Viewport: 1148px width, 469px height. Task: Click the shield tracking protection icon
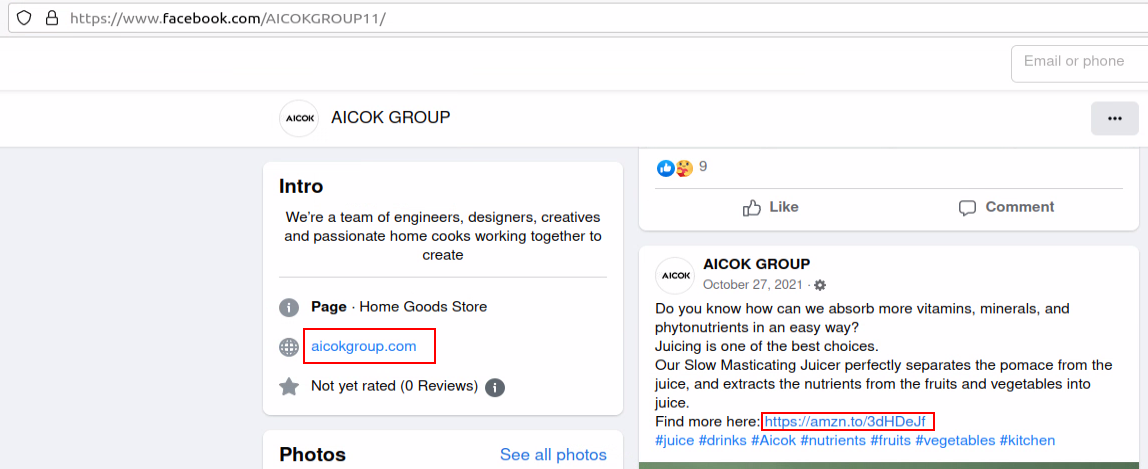[24, 18]
